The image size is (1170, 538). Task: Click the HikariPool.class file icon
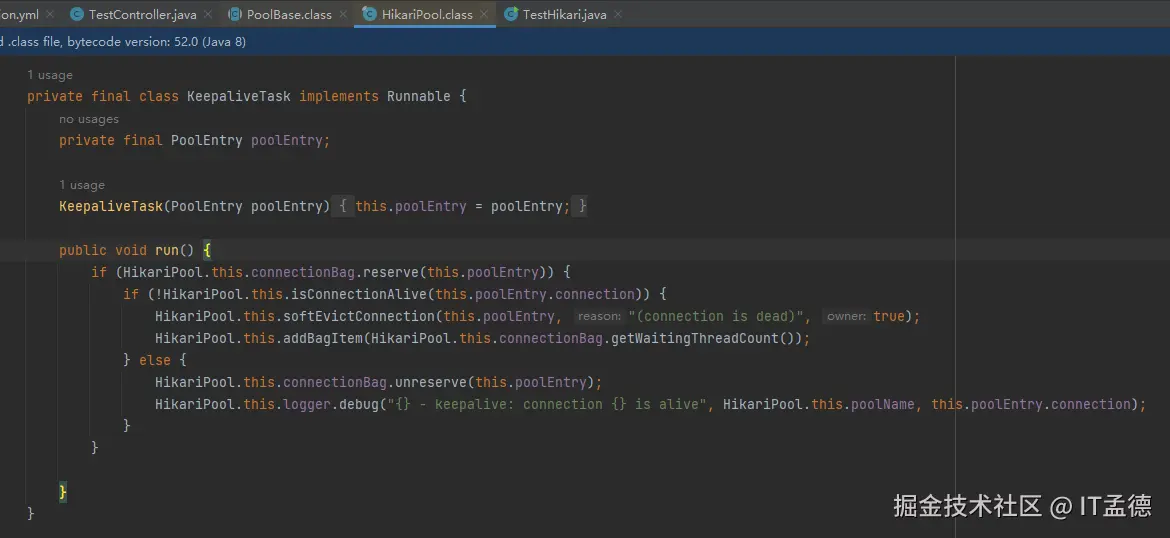point(369,14)
